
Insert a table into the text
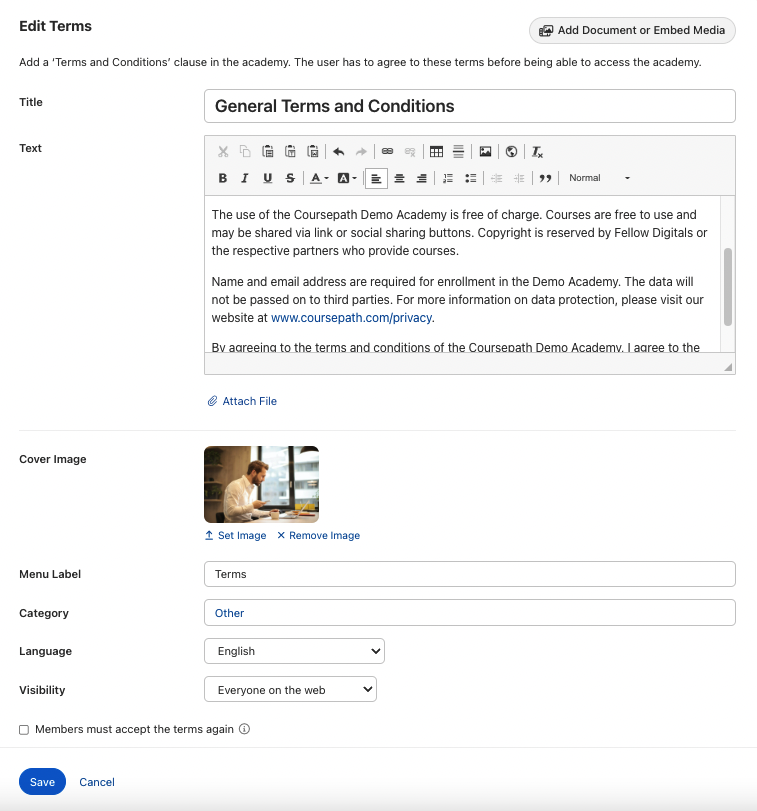[x=436, y=152]
